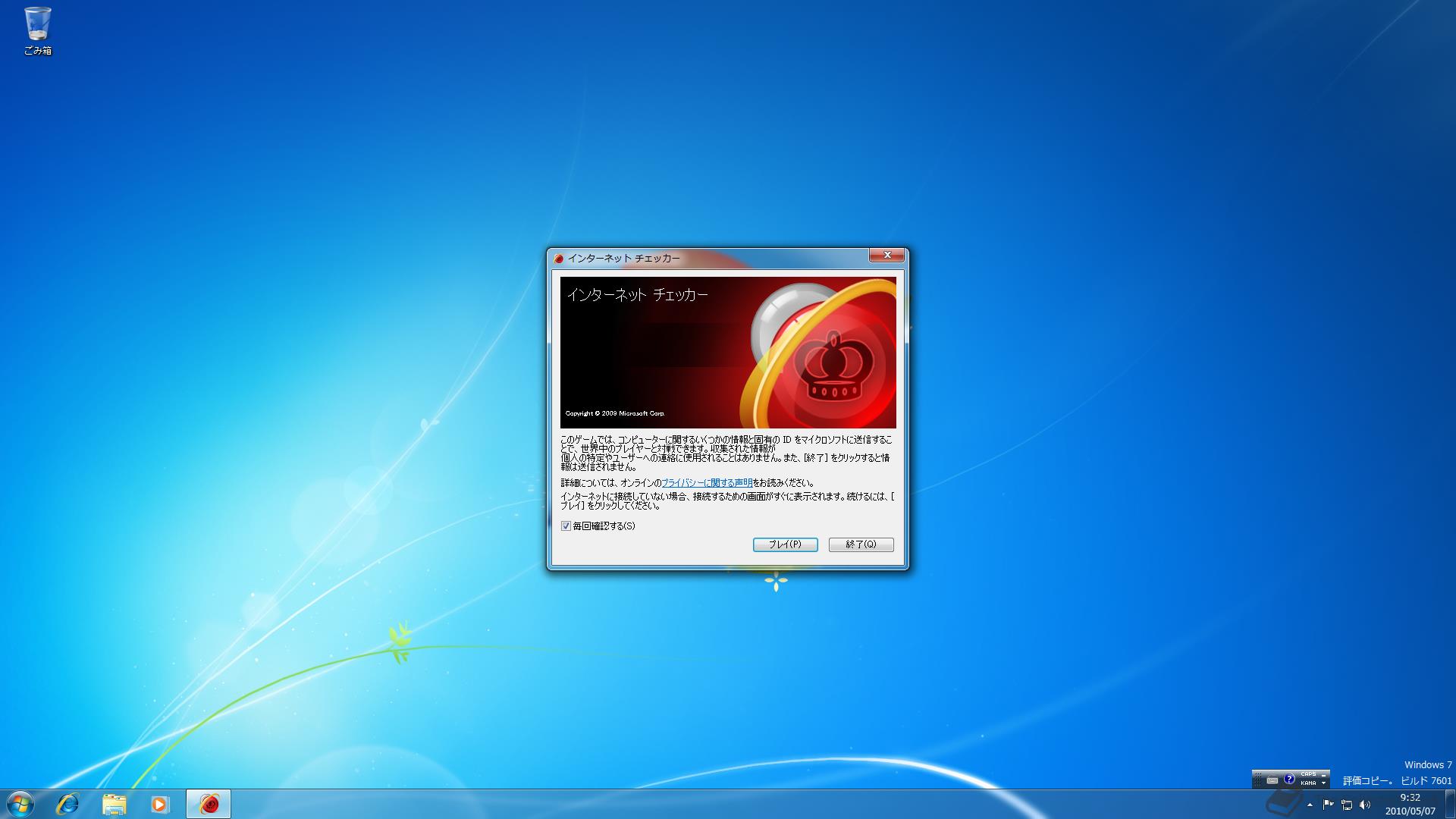Click the インターネット チェッカー banner image
This screenshot has height=819, width=1456.
click(x=728, y=353)
